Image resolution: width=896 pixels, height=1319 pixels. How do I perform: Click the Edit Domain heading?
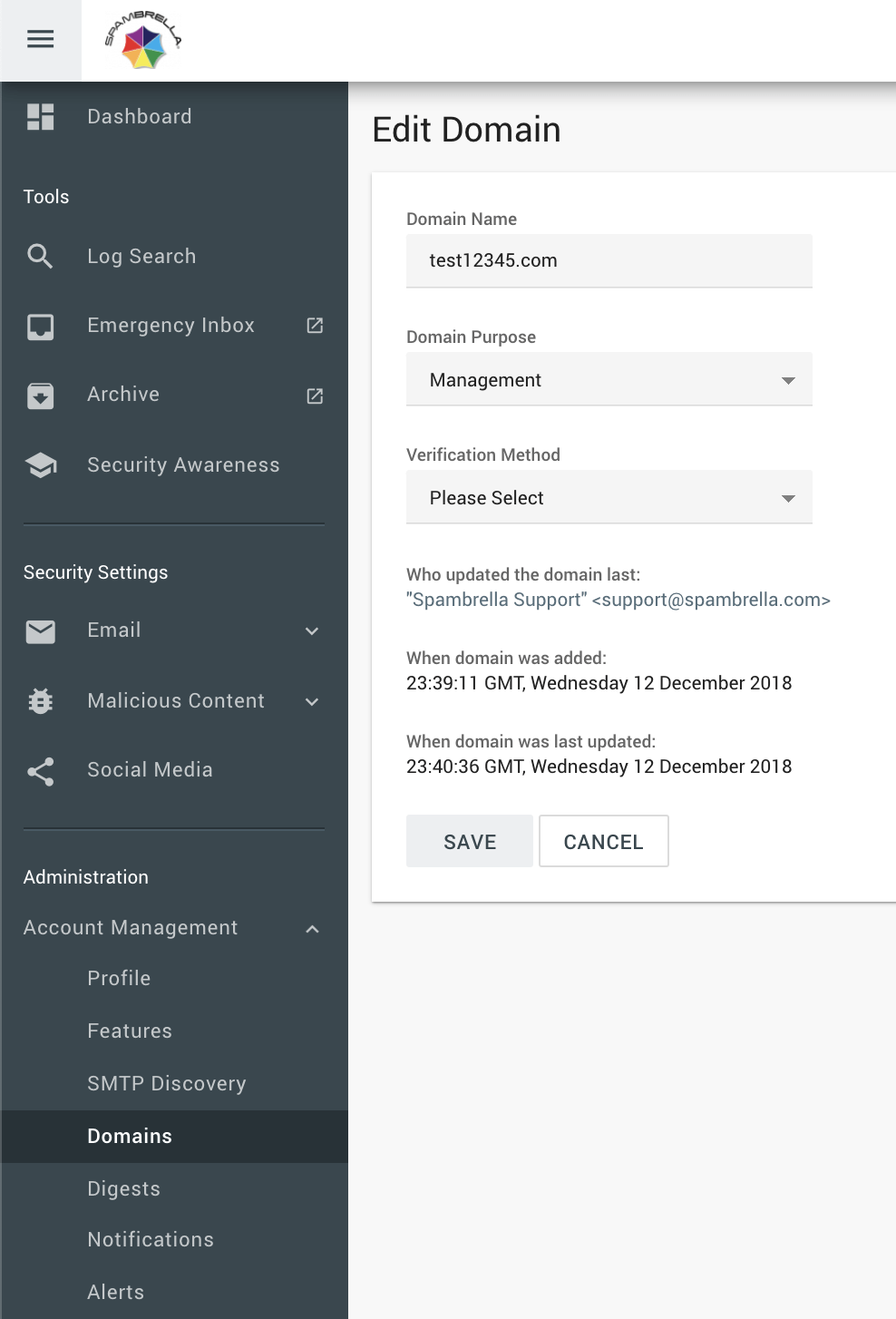466,130
